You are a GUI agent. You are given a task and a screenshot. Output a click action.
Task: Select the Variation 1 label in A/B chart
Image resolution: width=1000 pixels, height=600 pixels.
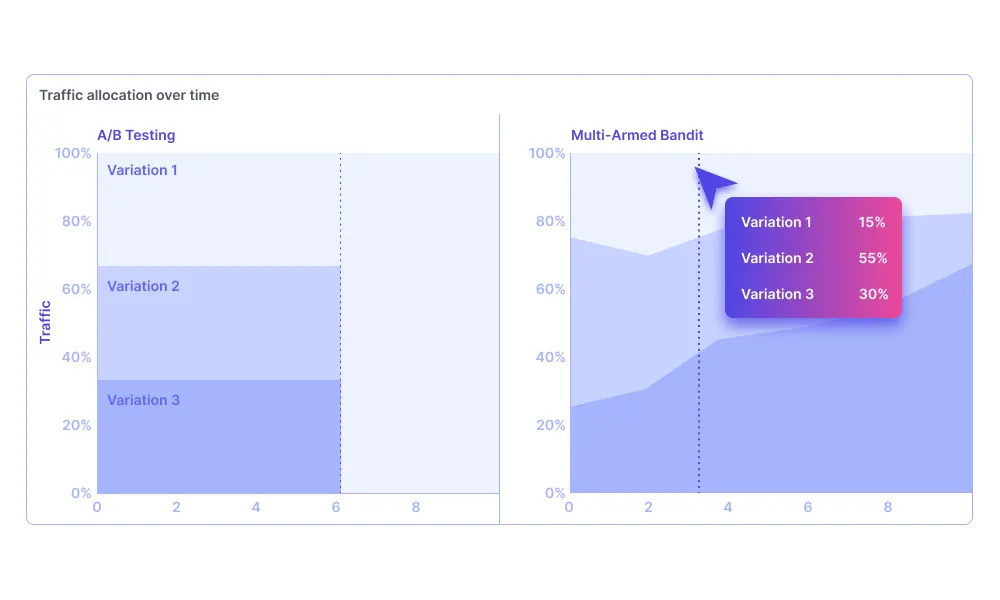point(142,170)
